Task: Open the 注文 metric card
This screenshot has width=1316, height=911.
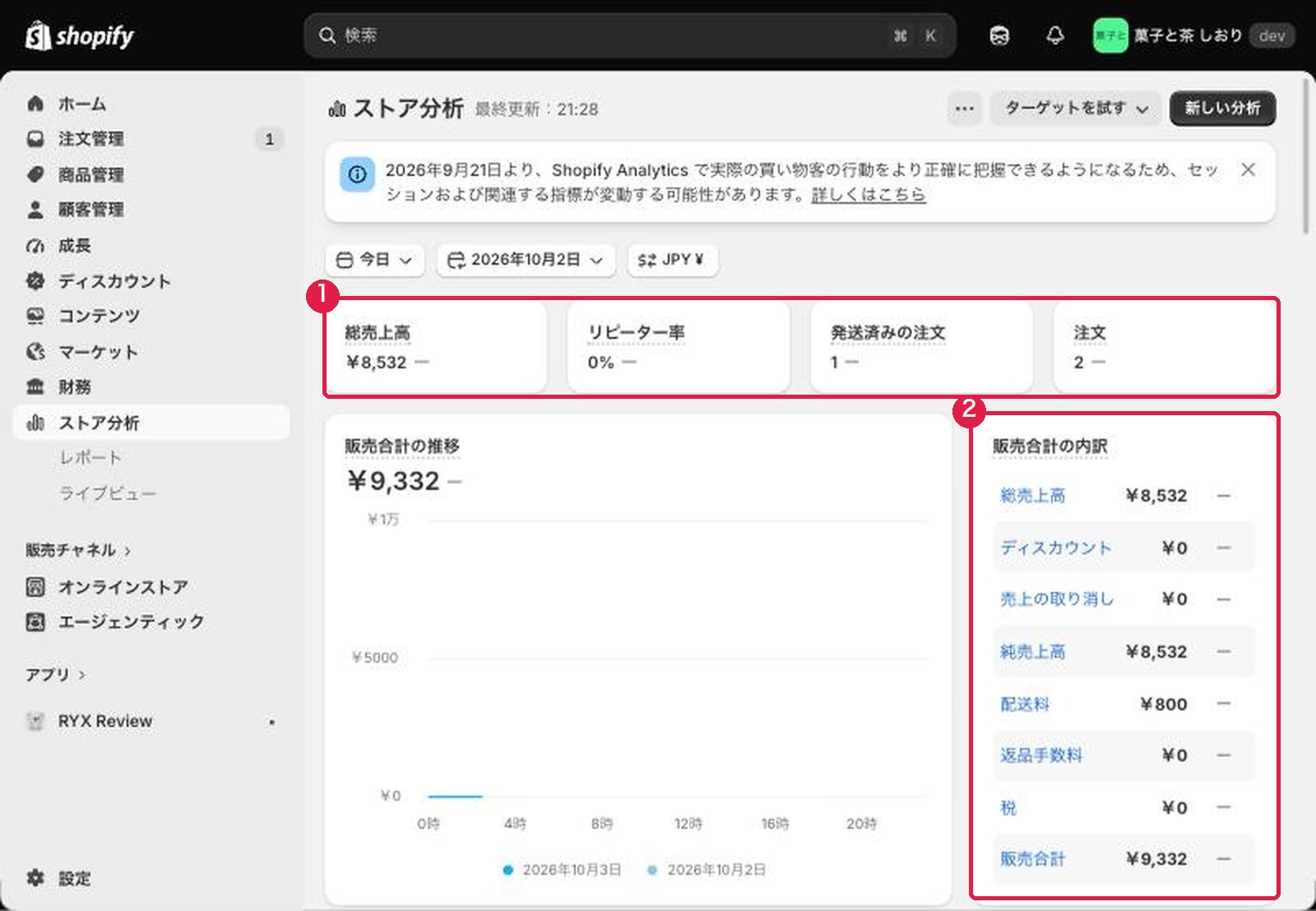Action: click(1164, 348)
